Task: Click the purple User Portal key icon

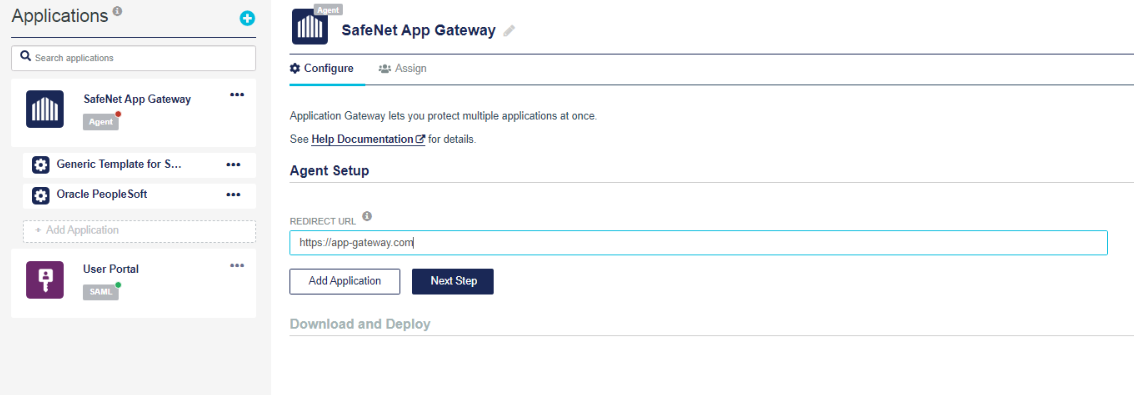Action: tap(45, 280)
